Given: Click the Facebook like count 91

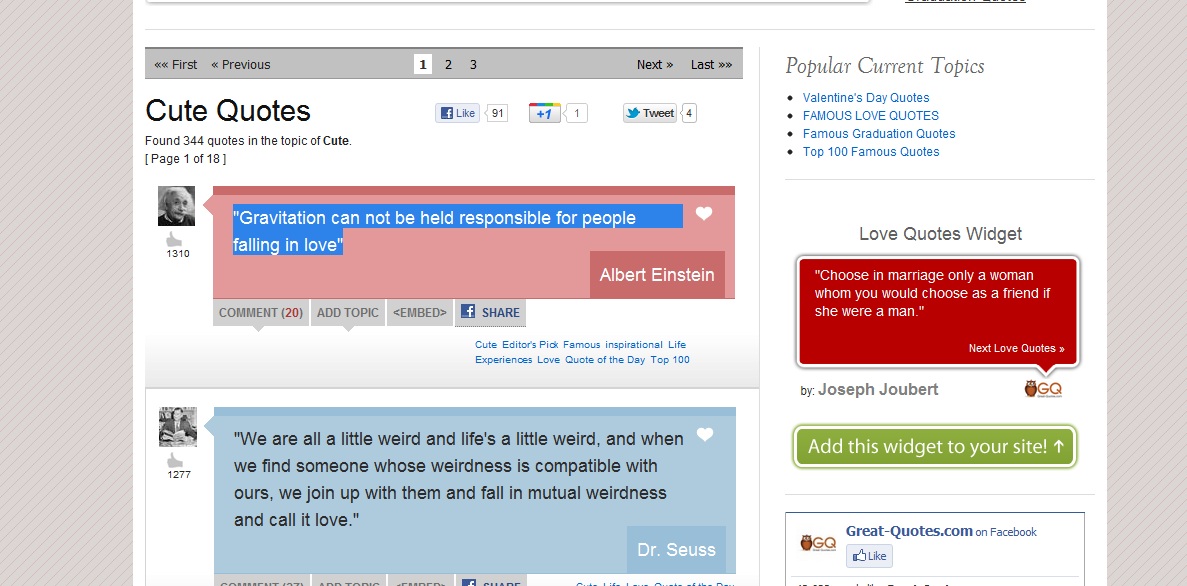Looking at the screenshot, I should [x=497, y=114].
